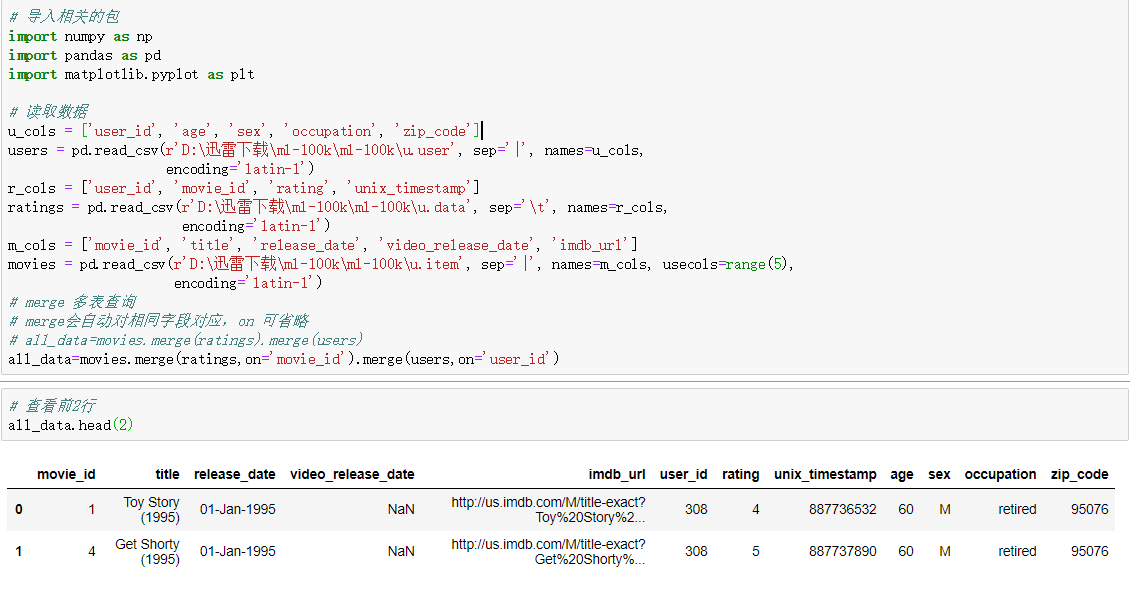The image size is (1130, 591).
Task: Click the timestamp value 887737890
Action: (x=842, y=552)
